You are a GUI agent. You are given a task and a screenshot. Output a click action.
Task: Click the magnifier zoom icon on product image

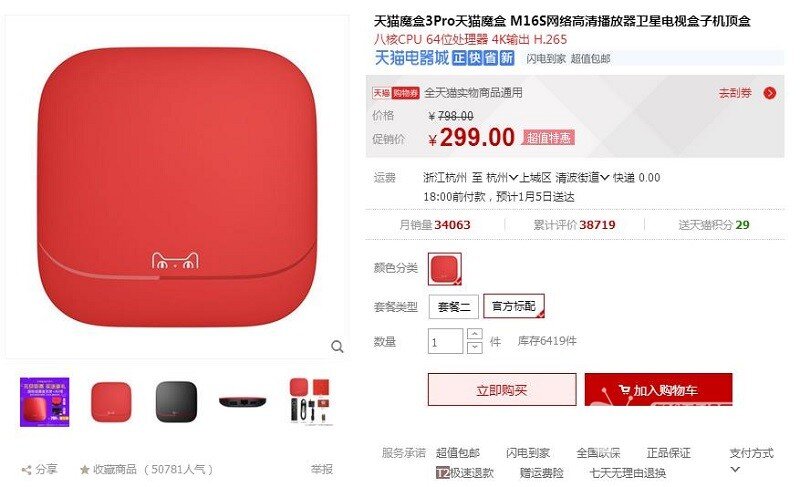[337, 347]
